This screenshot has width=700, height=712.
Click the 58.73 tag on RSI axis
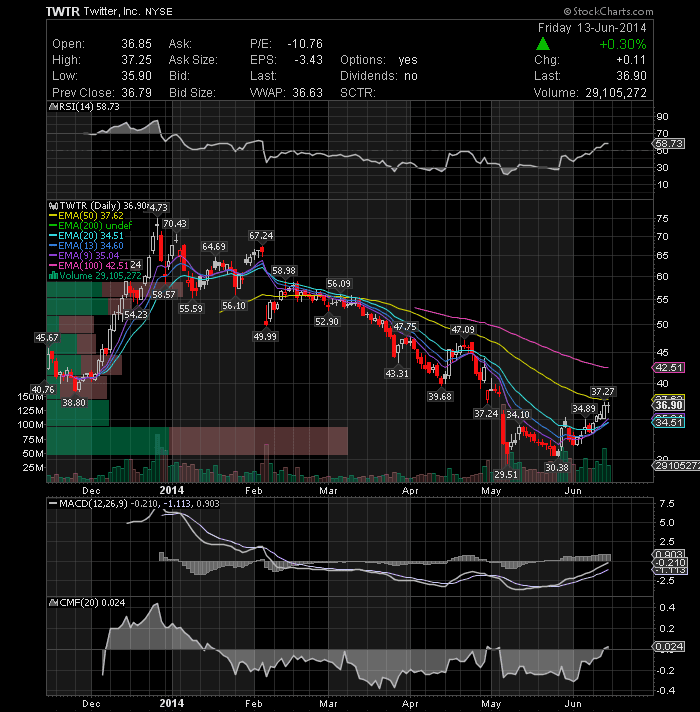point(669,143)
